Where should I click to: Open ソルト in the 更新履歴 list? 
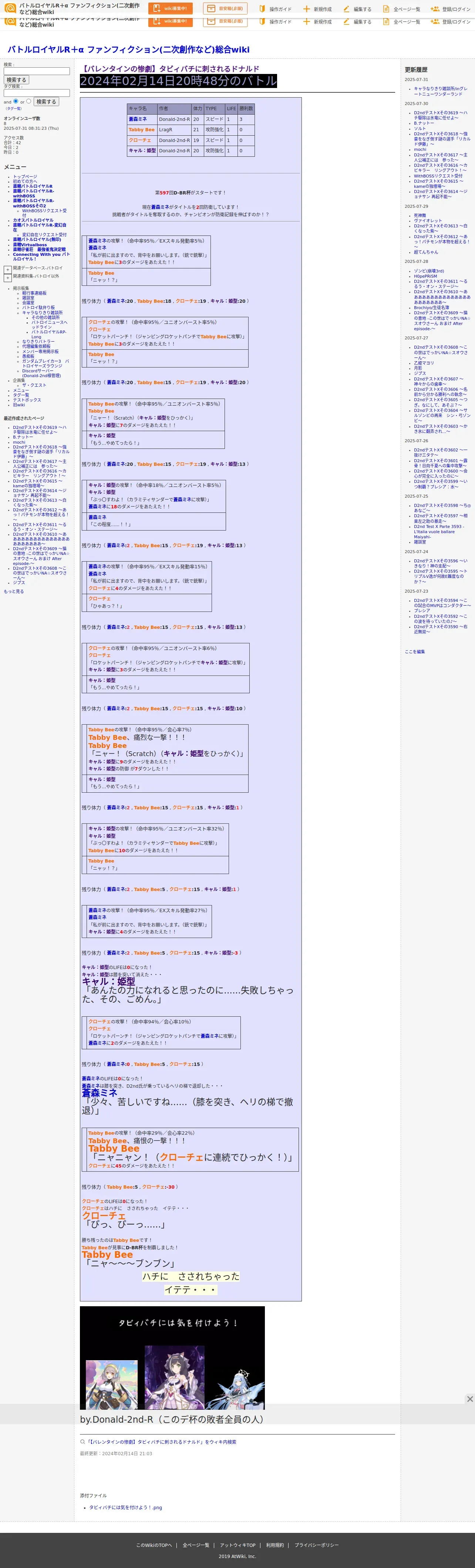pos(420,128)
